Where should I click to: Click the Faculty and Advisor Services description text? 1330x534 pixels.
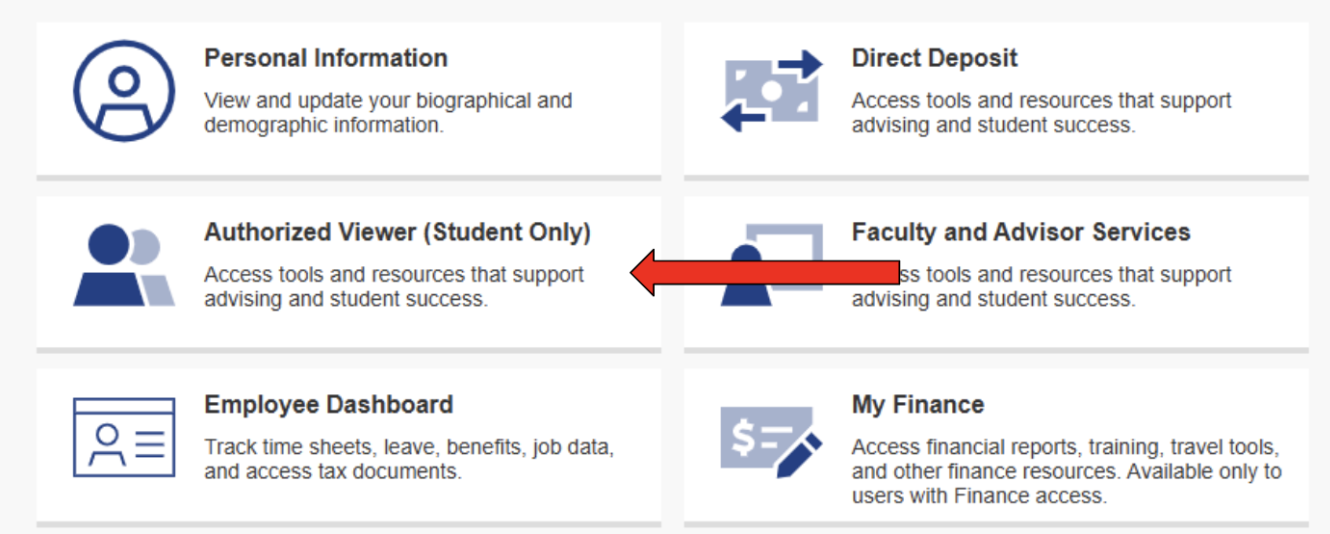tap(1042, 286)
